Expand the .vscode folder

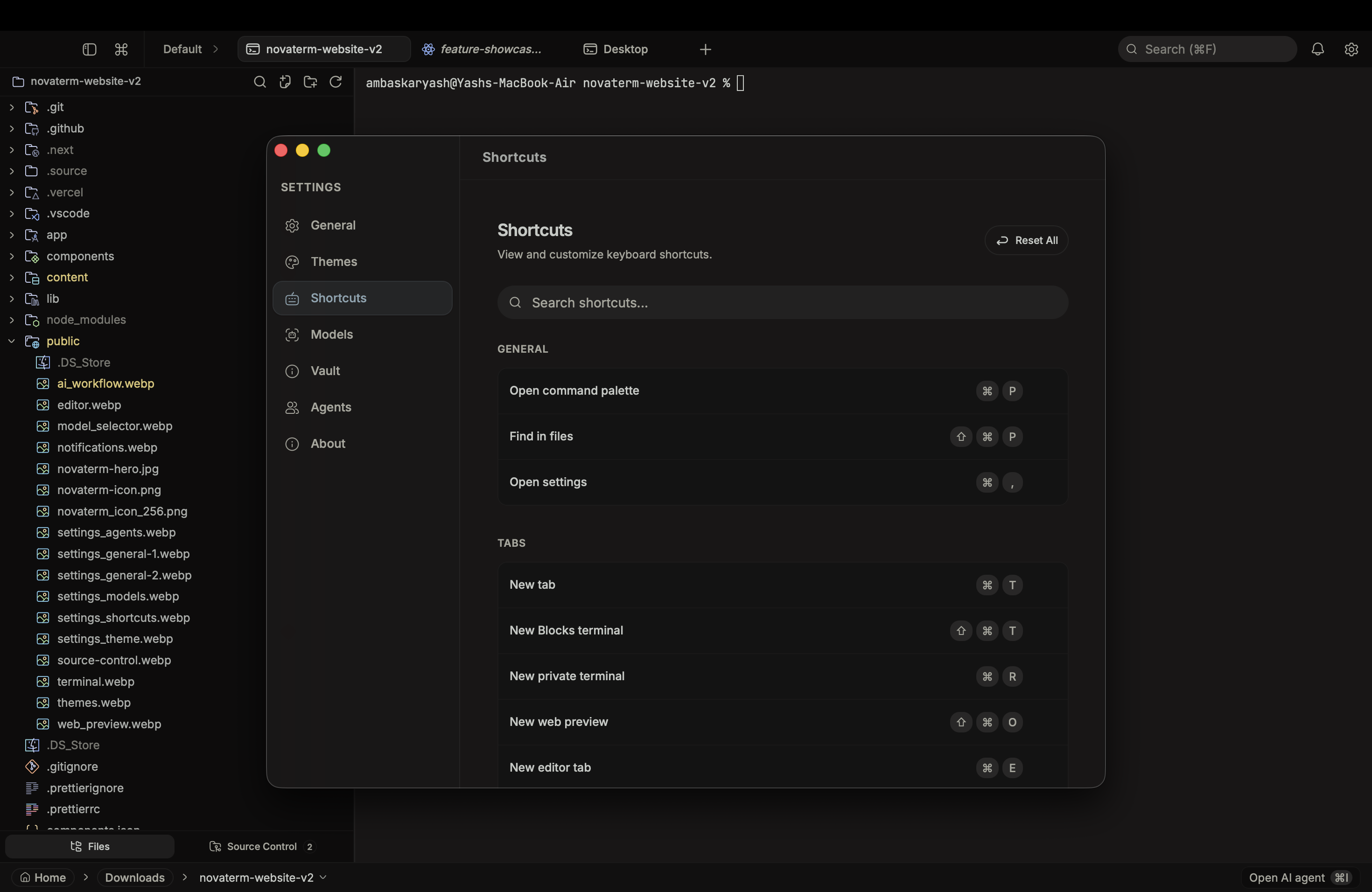[12, 213]
